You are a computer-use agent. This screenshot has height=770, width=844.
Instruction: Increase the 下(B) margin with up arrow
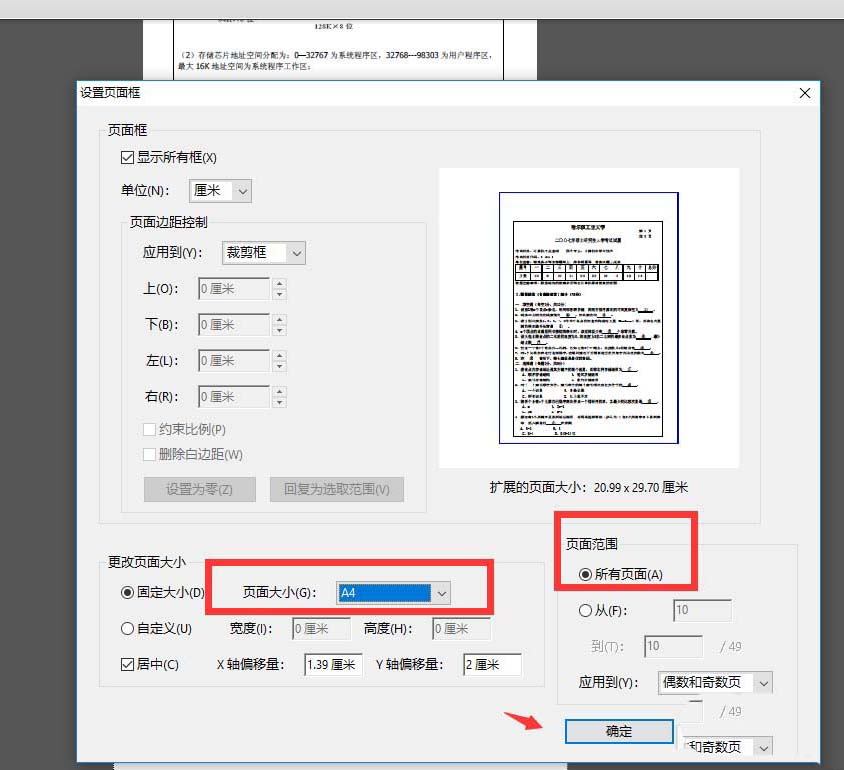pyautogui.click(x=279, y=320)
